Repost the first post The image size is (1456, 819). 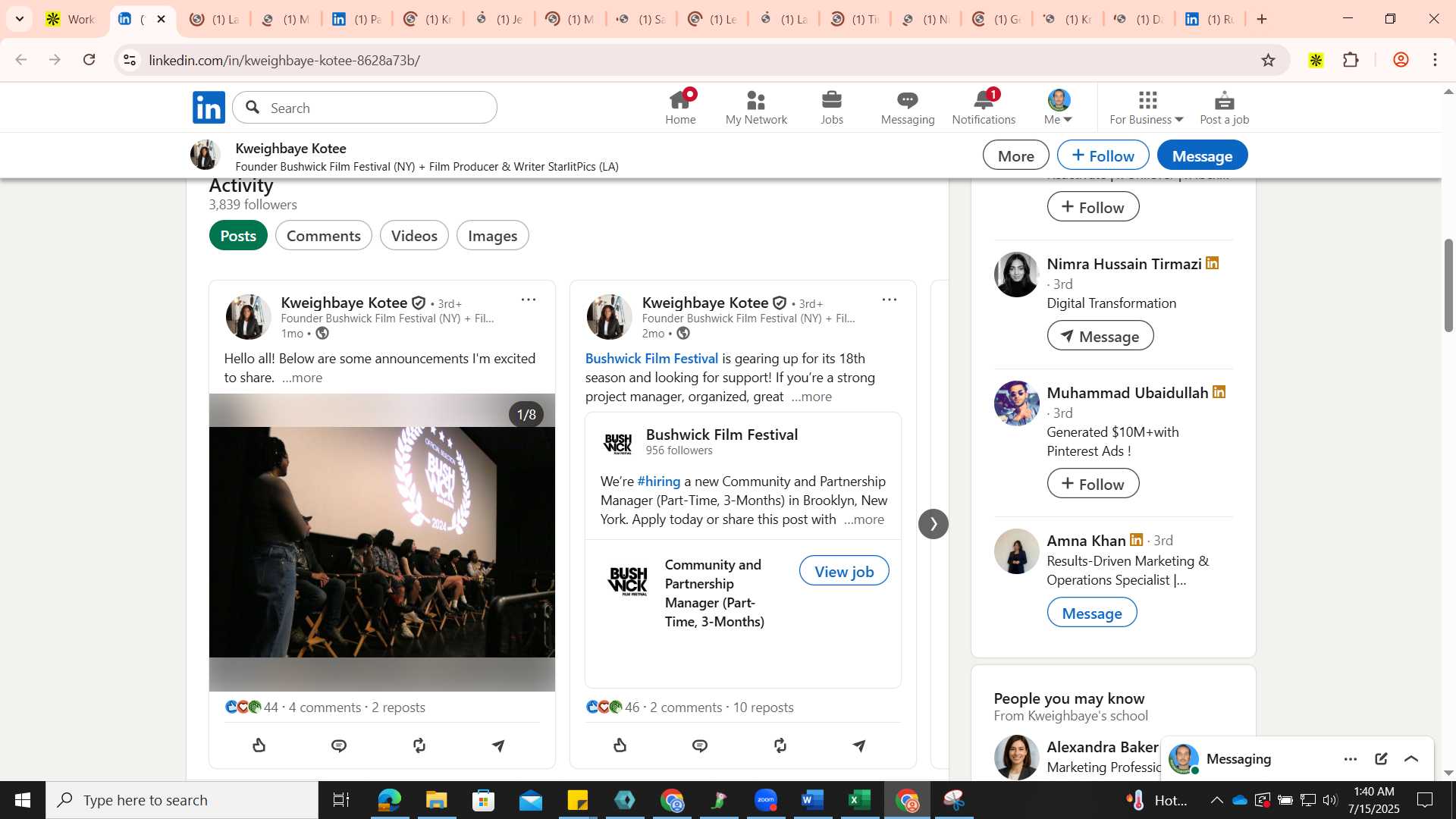[419, 745]
